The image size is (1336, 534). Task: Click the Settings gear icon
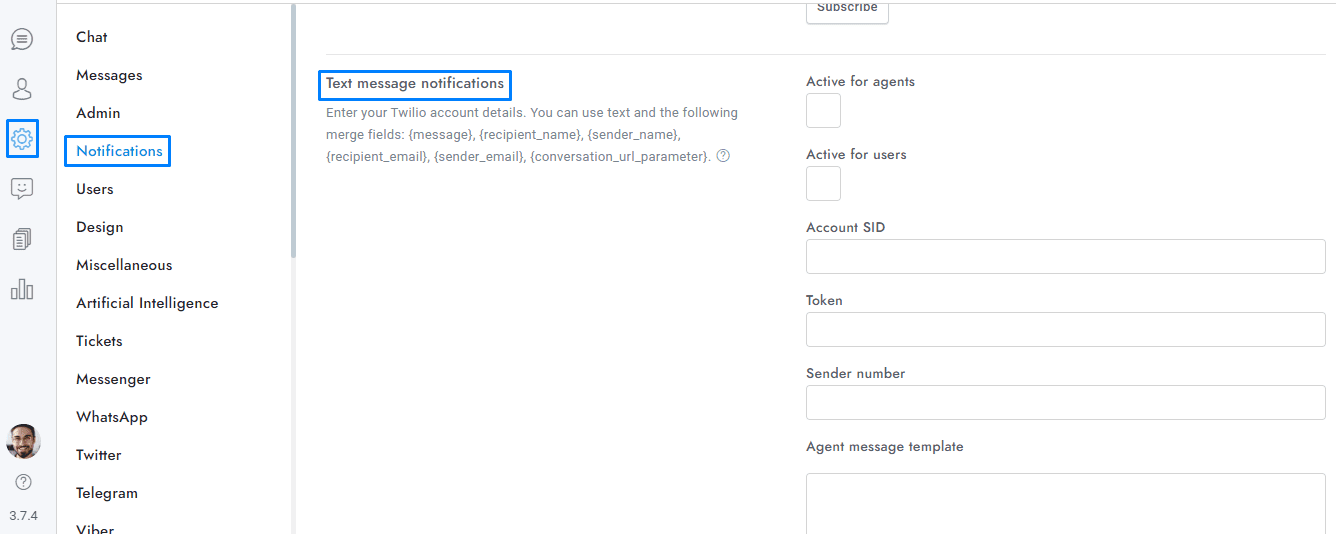(22, 139)
